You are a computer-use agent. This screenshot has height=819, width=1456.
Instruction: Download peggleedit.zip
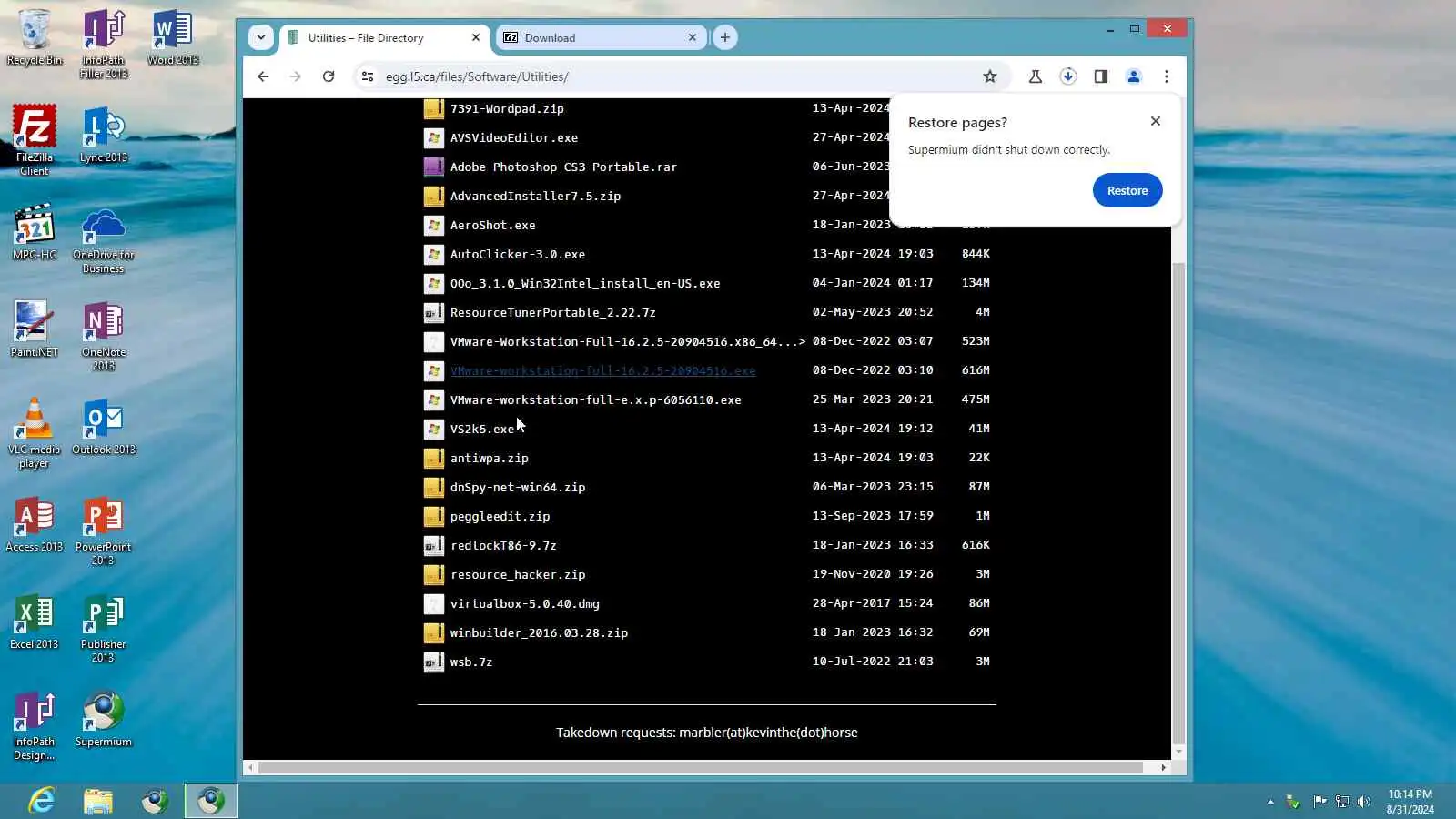[x=500, y=516]
